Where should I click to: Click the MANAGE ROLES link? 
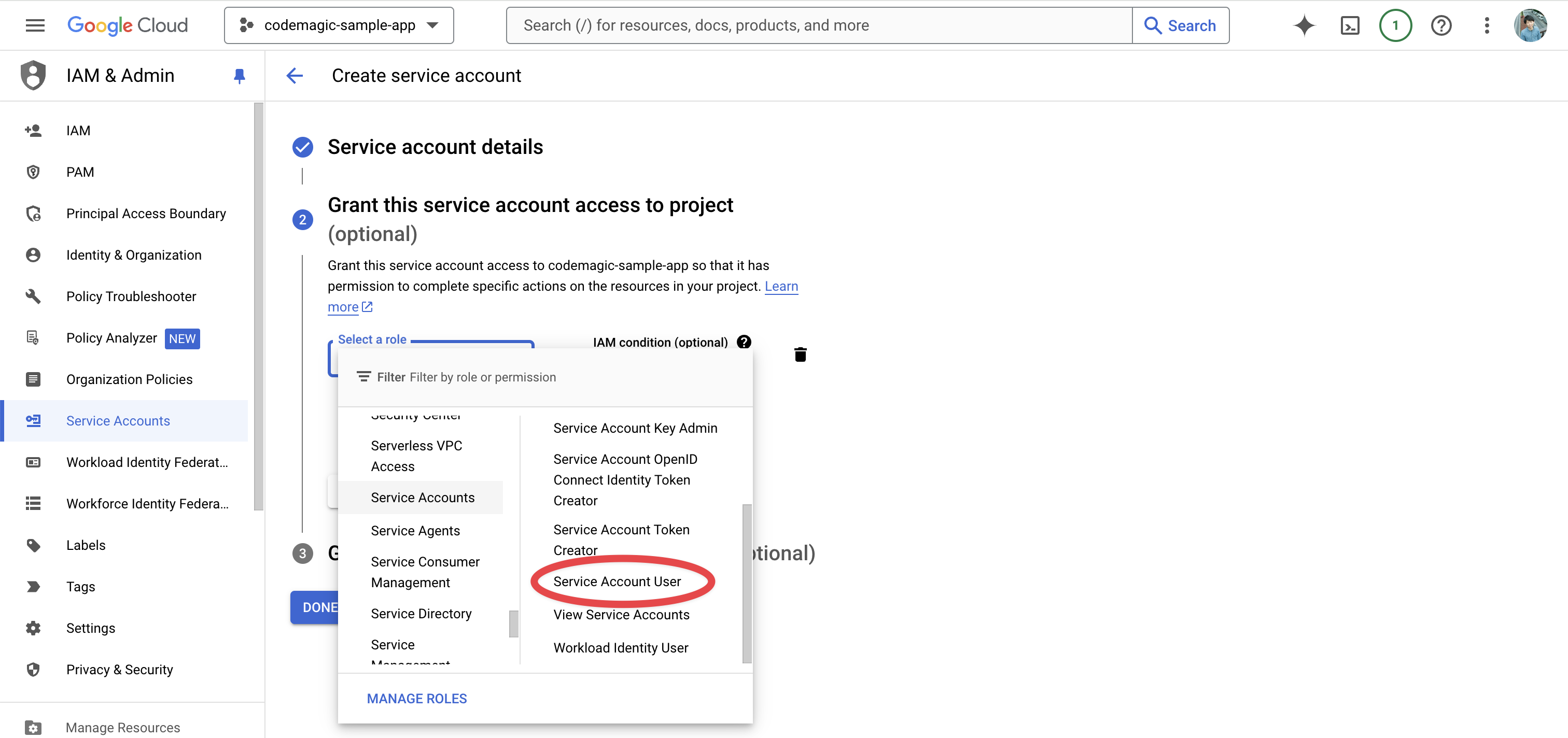point(417,698)
